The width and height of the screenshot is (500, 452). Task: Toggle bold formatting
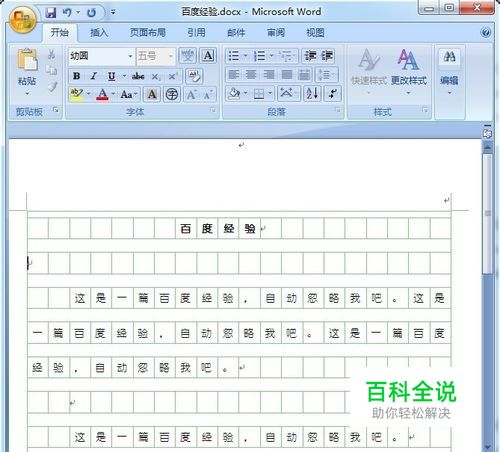point(77,76)
